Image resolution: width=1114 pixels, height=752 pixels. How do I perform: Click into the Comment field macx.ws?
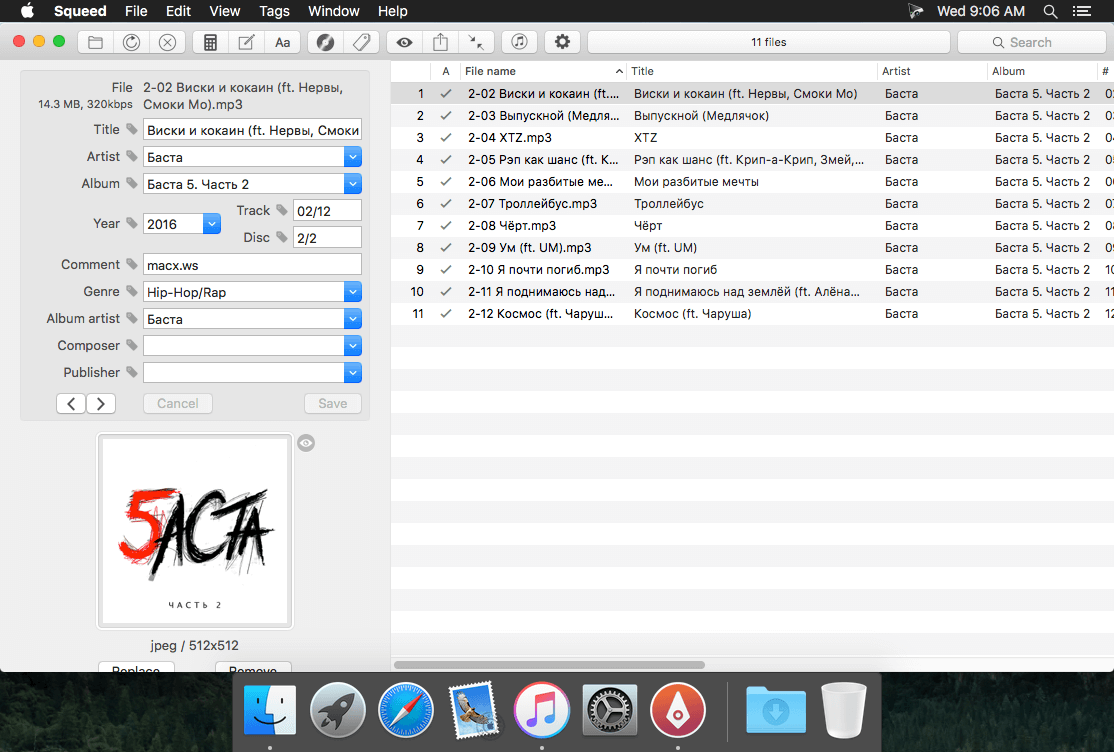pos(252,265)
